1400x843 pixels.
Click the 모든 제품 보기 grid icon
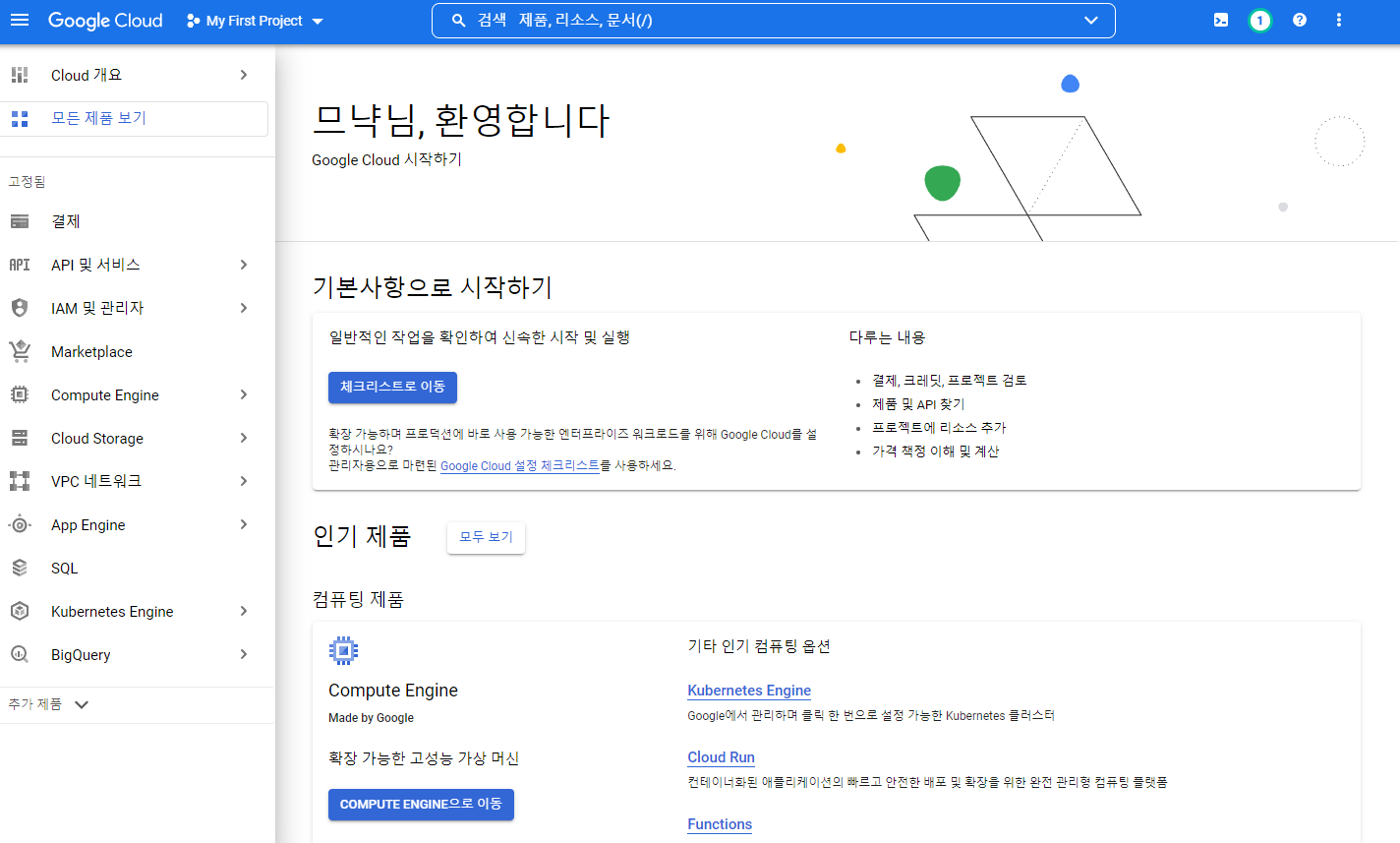20,119
